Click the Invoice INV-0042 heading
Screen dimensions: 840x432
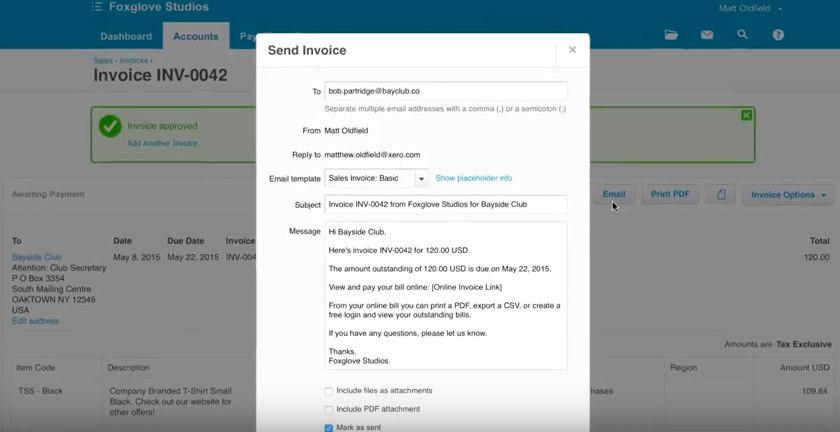160,75
